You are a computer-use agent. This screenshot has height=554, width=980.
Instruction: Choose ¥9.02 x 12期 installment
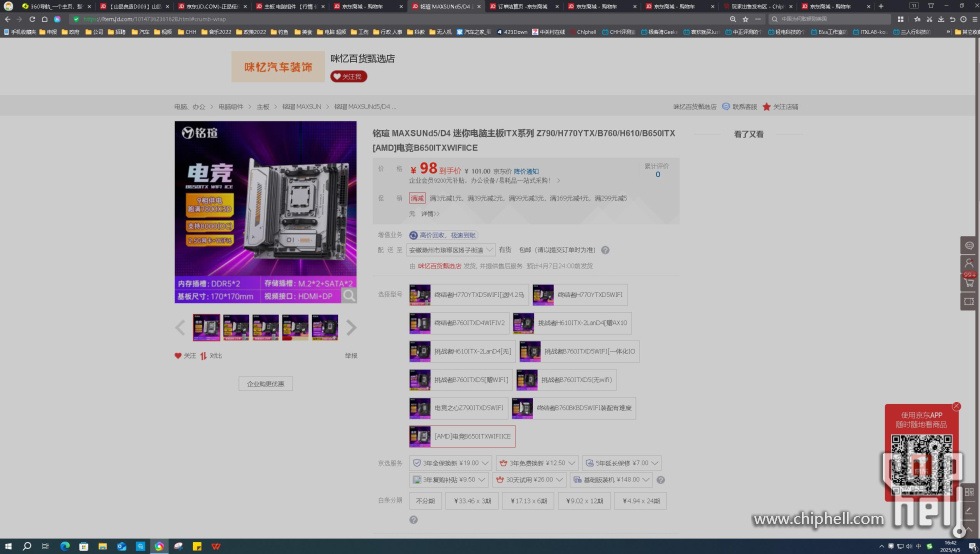point(585,501)
